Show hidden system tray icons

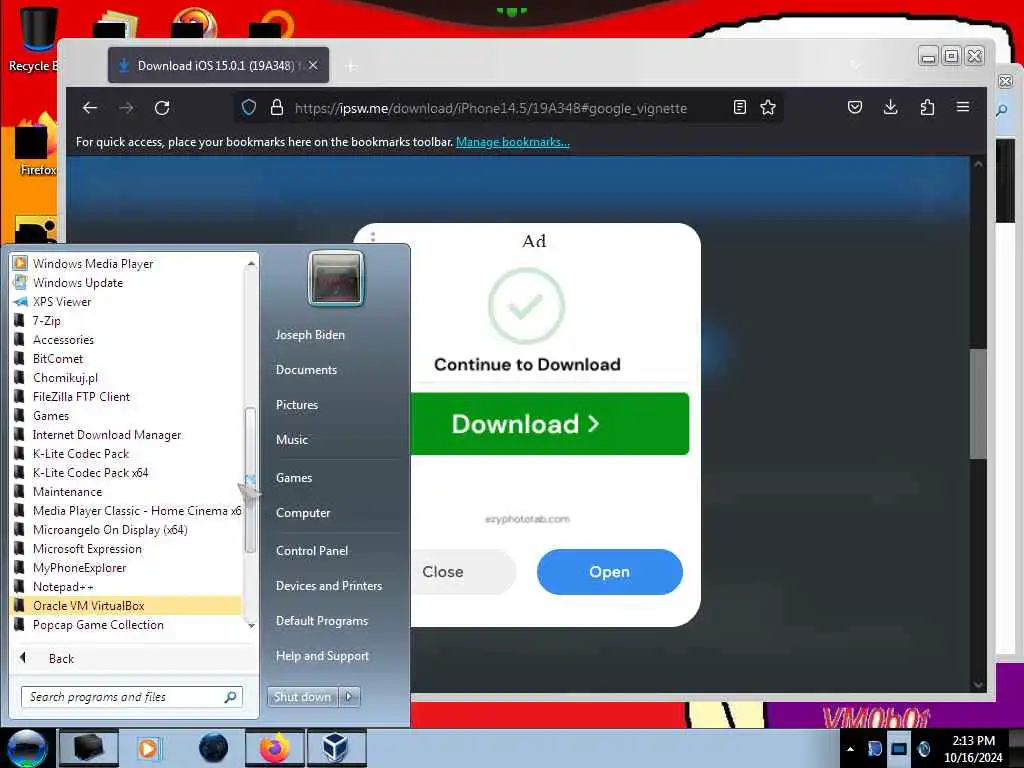tap(850, 749)
